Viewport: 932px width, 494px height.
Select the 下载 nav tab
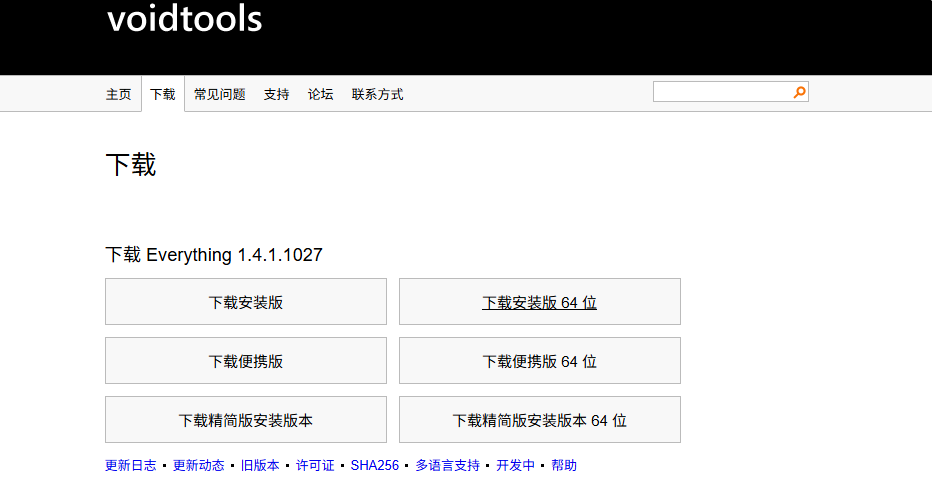tap(163, 94)
